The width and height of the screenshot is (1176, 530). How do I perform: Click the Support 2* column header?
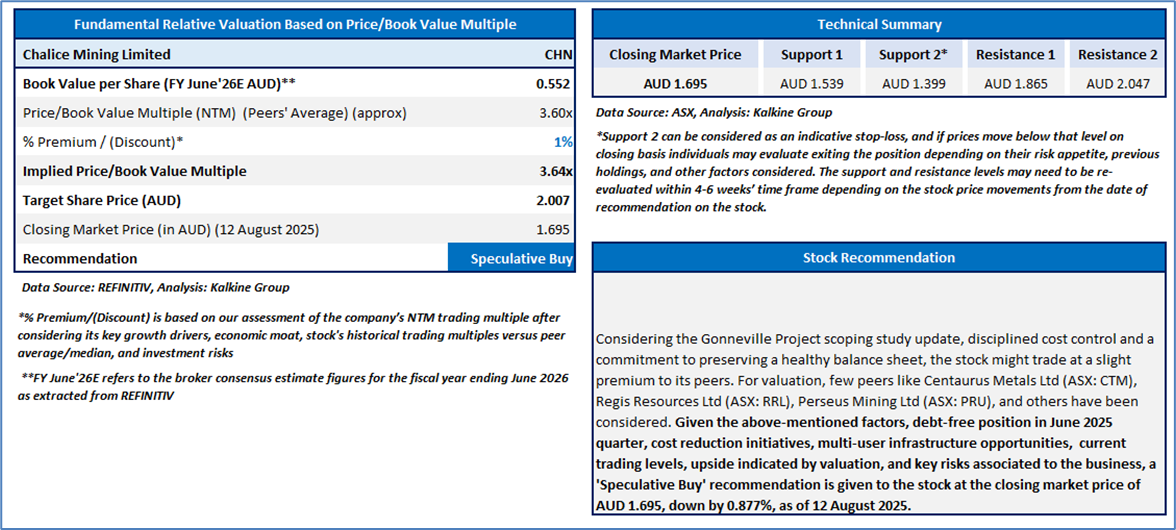click(912, 54)
